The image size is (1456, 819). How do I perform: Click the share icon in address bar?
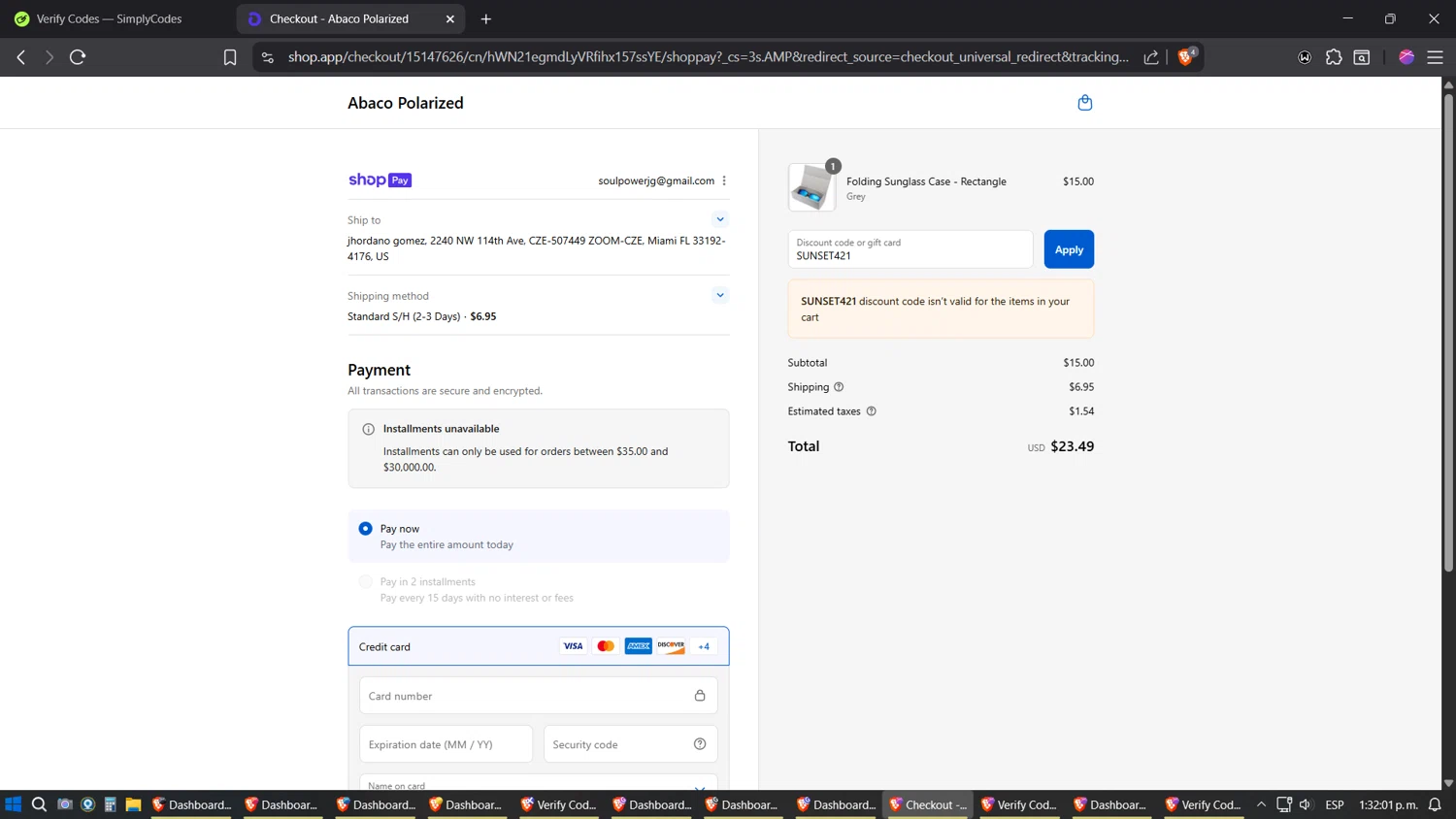(1151, 57)
